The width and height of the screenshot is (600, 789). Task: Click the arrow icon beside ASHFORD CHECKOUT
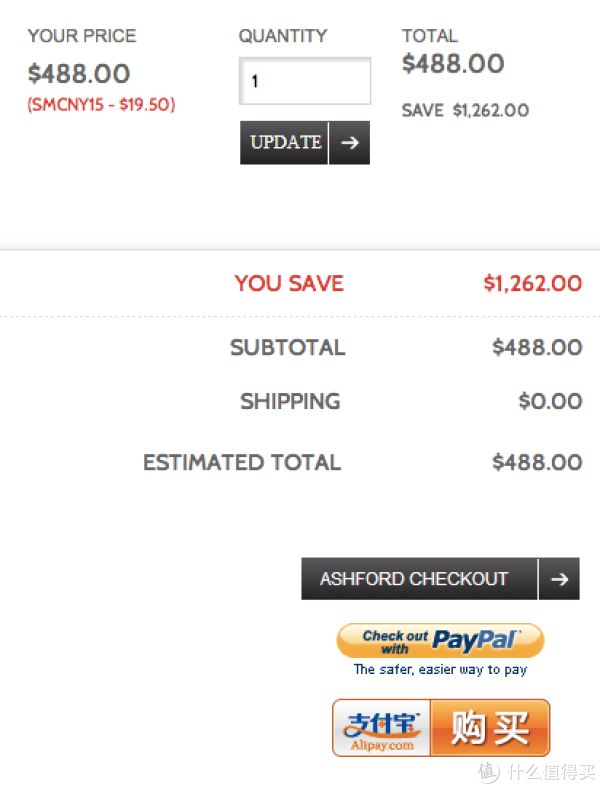click(559, 579)
